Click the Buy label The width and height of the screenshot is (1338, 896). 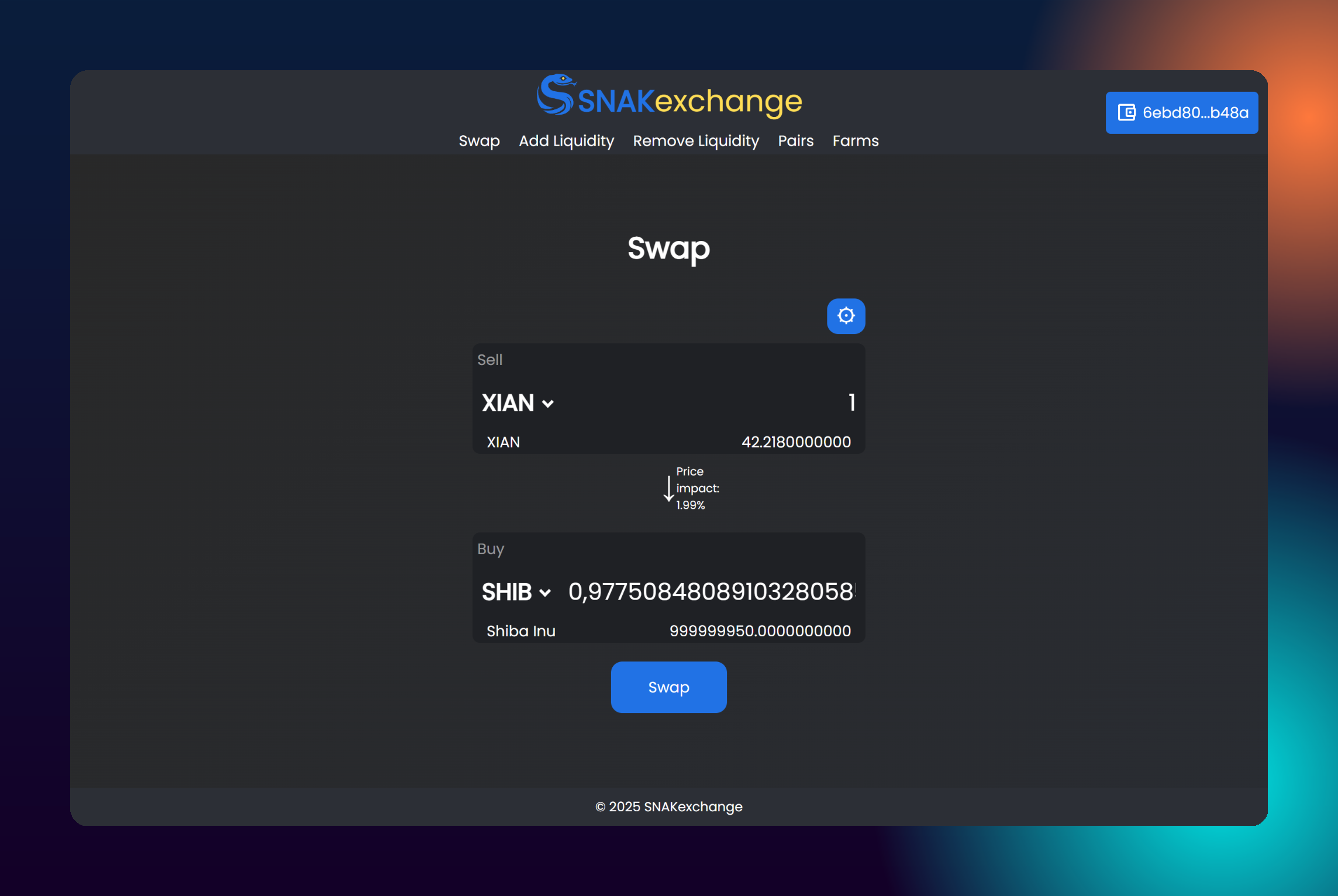pyautogui.click(x=490, y=549)
